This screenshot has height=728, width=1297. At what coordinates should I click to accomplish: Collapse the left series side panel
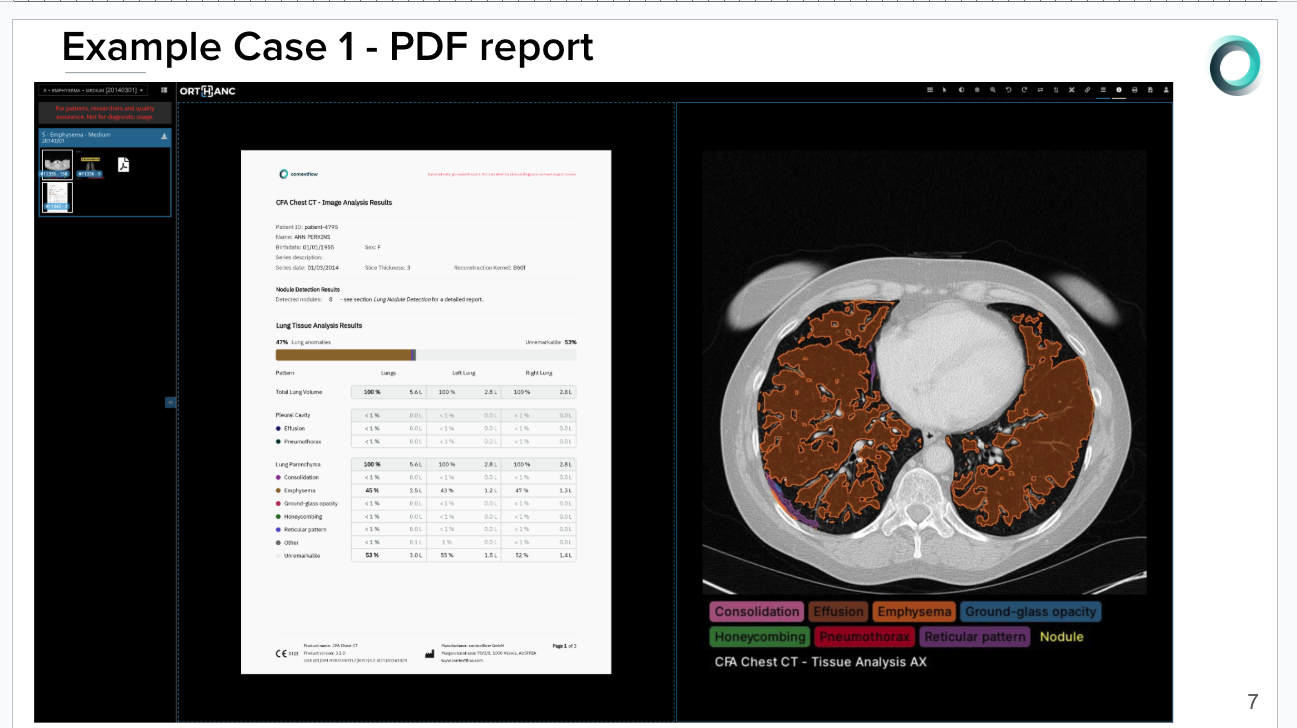(170, 402)
